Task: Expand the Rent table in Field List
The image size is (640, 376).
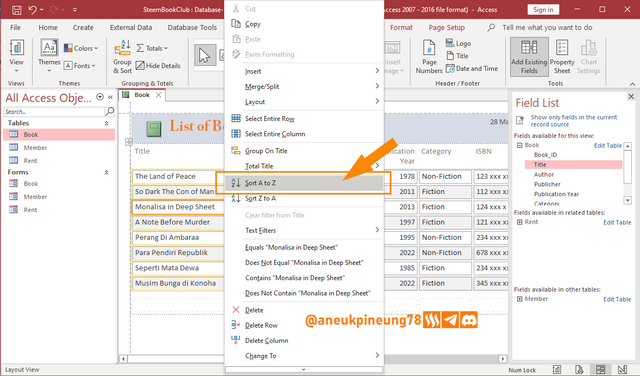Action: tap(520, 222)
